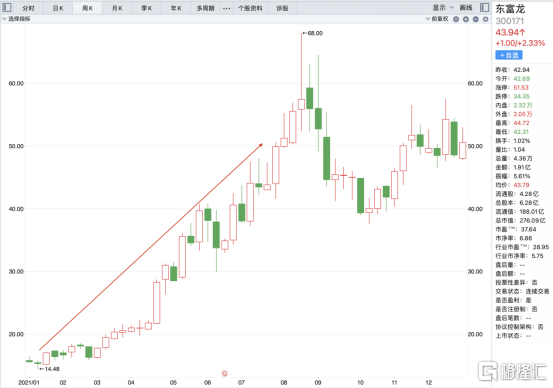Switch to the 日K daily chart tab

tap(58, 8)
